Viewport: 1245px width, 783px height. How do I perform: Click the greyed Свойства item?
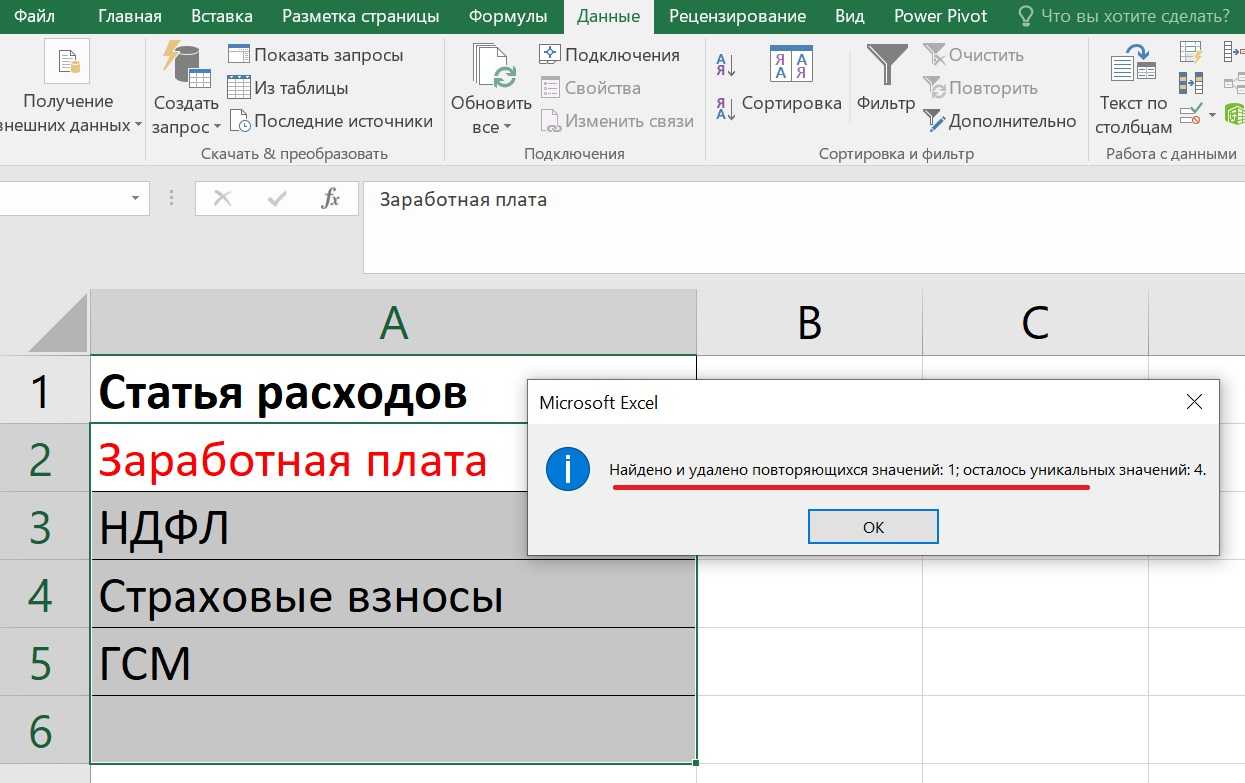[x=591, y=88]
